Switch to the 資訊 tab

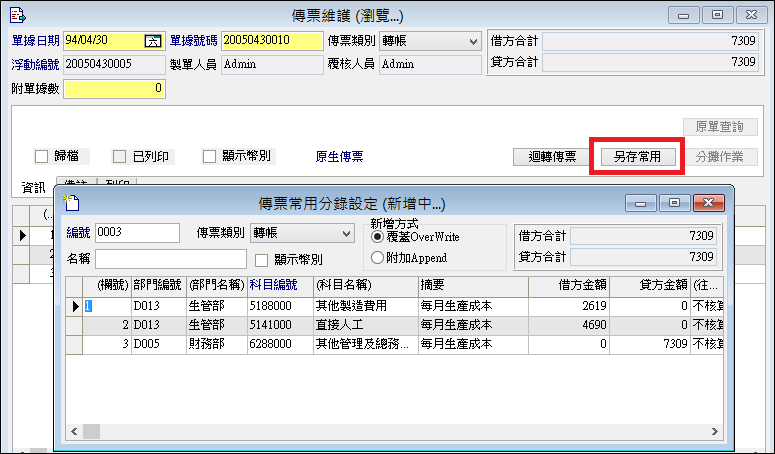(x=34, y=187)
